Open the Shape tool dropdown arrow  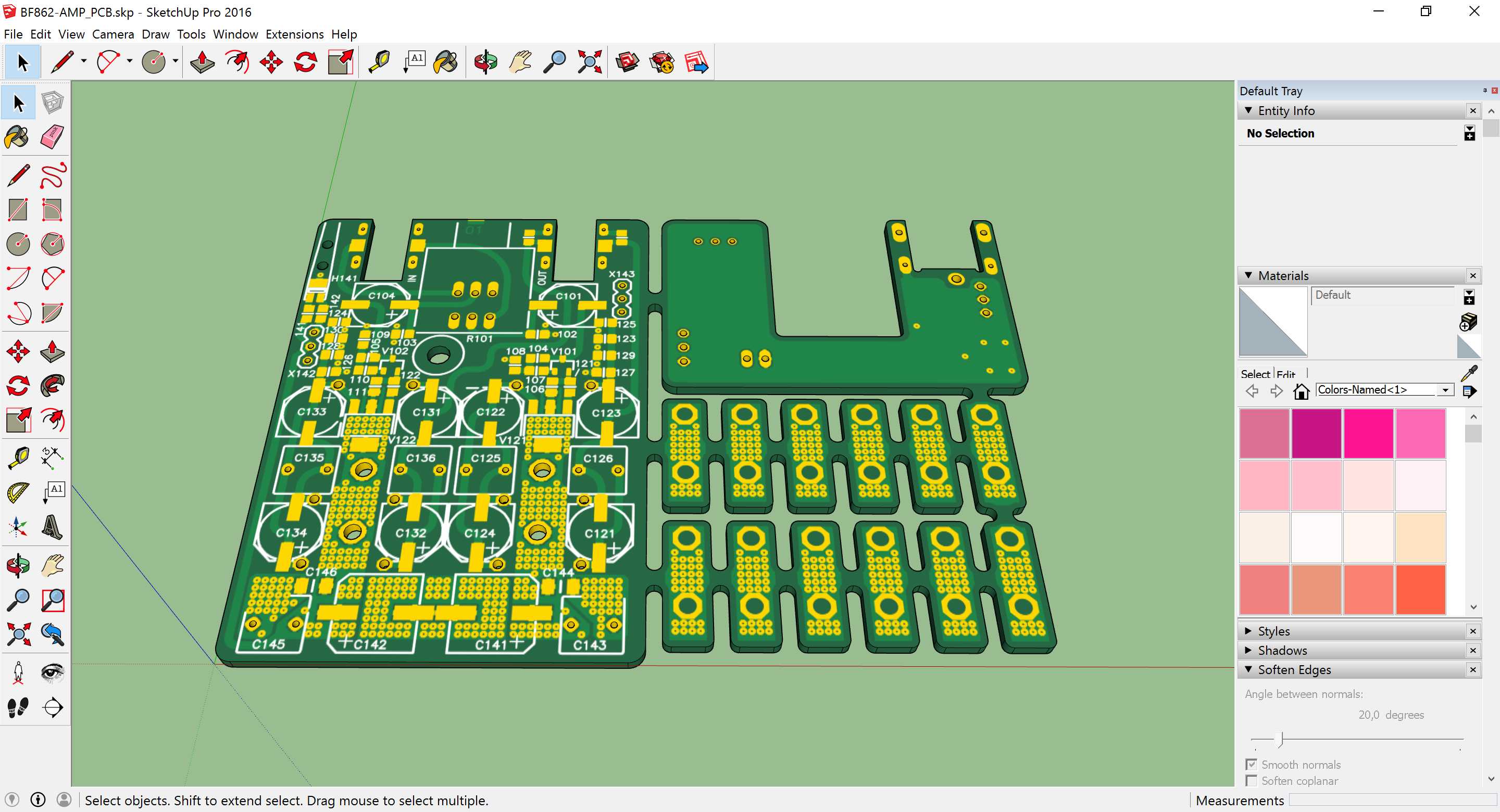(174, 61)
